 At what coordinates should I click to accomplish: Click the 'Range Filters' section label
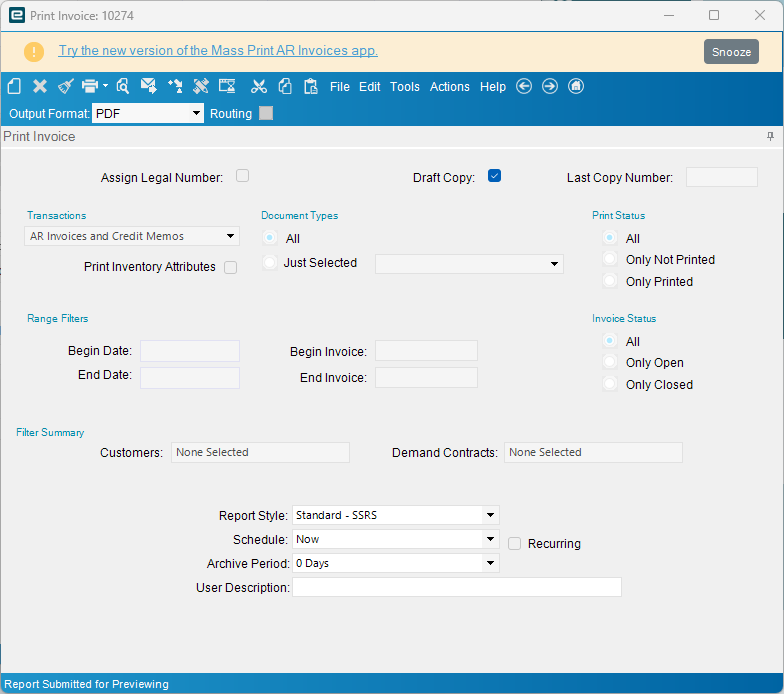click(58, 318)
